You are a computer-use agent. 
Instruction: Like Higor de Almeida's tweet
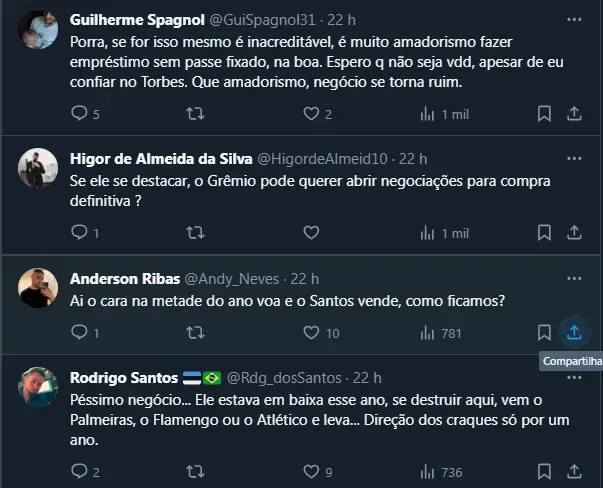click(307, 232)
